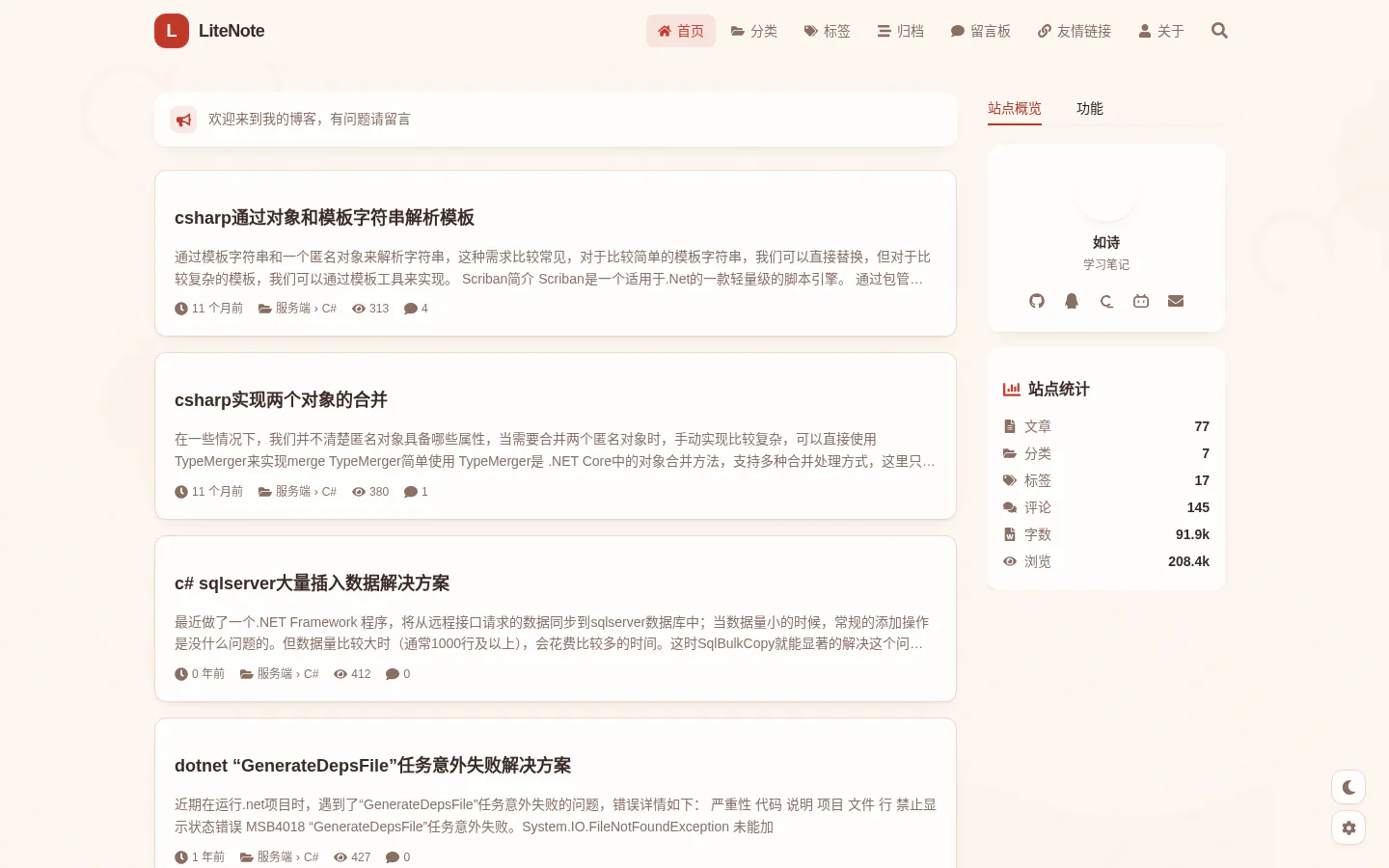Open the 分类 navigation menu
Image resolution: width=1389 pixels, height=868 pixels.
click(x=754, y=31)
